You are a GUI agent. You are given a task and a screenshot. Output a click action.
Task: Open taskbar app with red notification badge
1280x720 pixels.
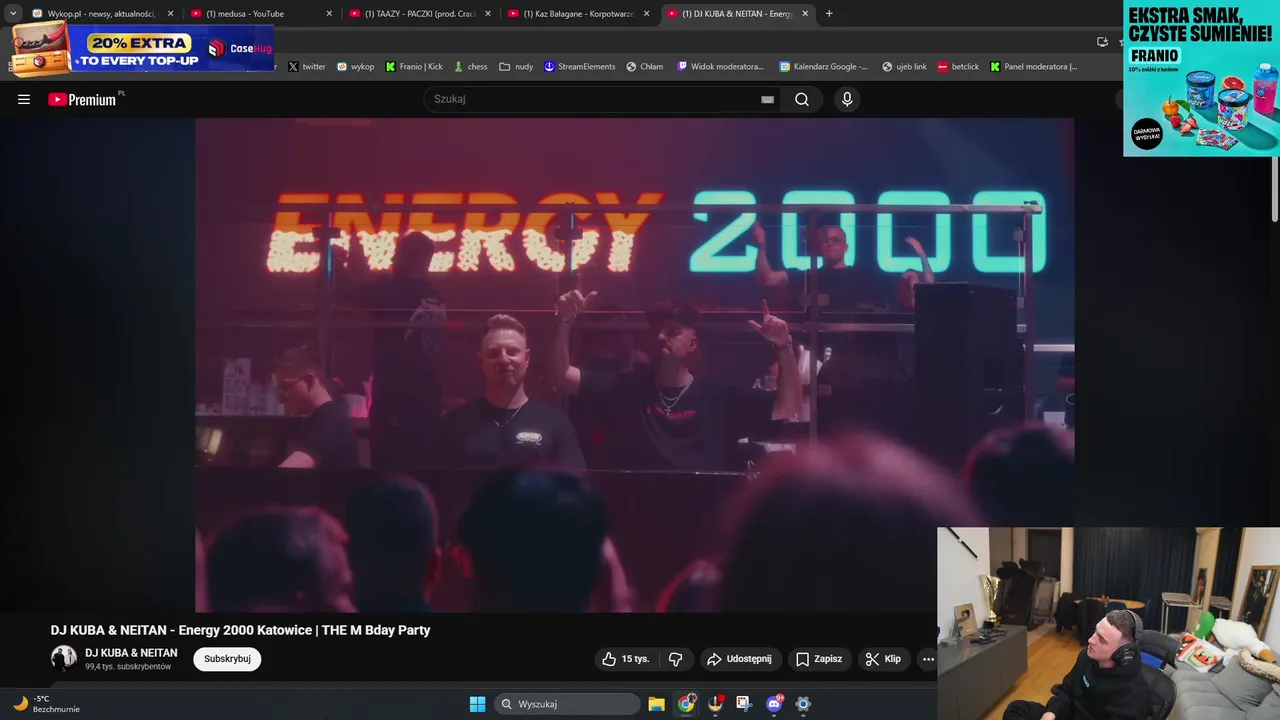715,704
